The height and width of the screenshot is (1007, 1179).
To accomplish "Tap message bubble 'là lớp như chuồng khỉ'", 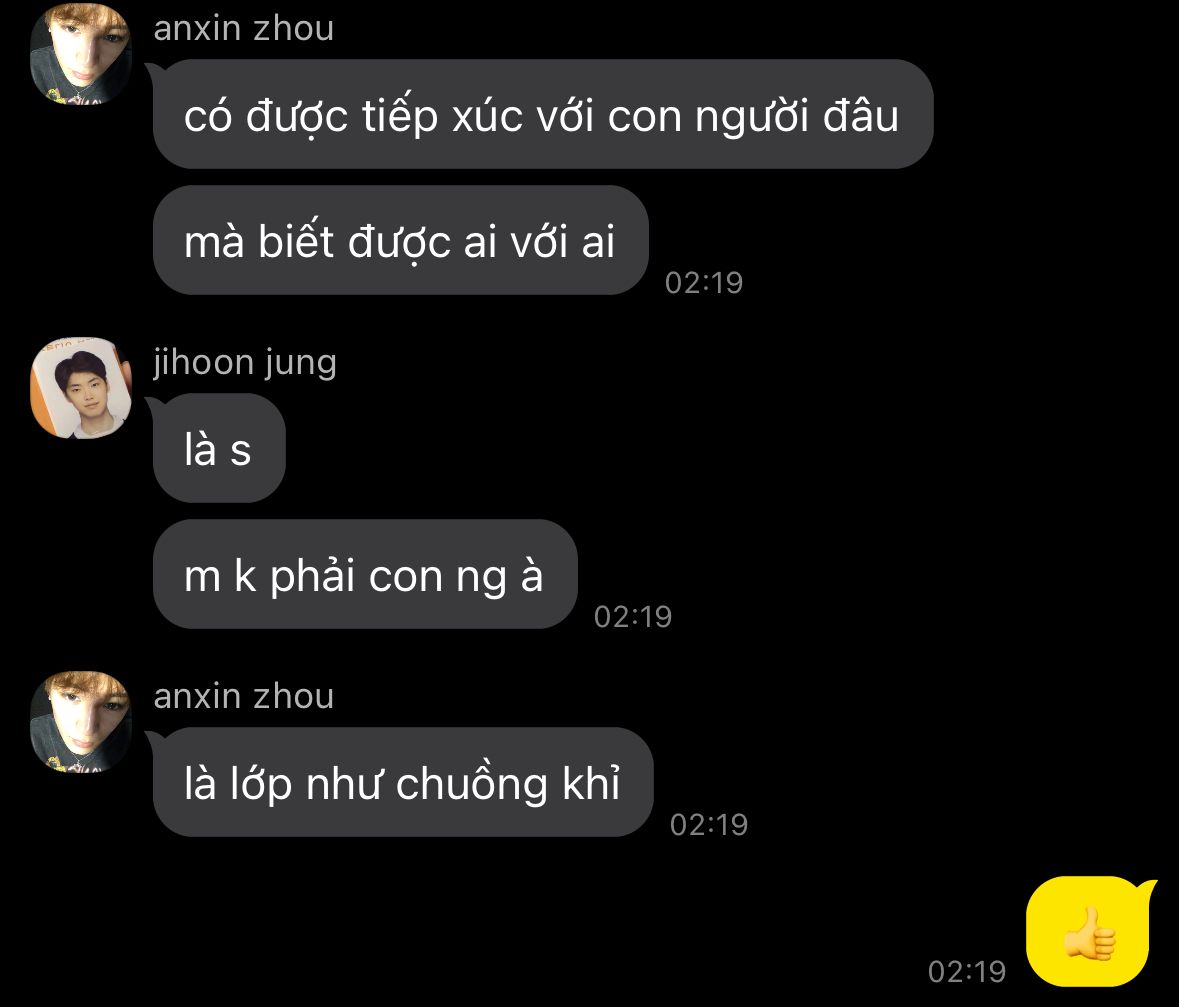I will click(403, 782).
